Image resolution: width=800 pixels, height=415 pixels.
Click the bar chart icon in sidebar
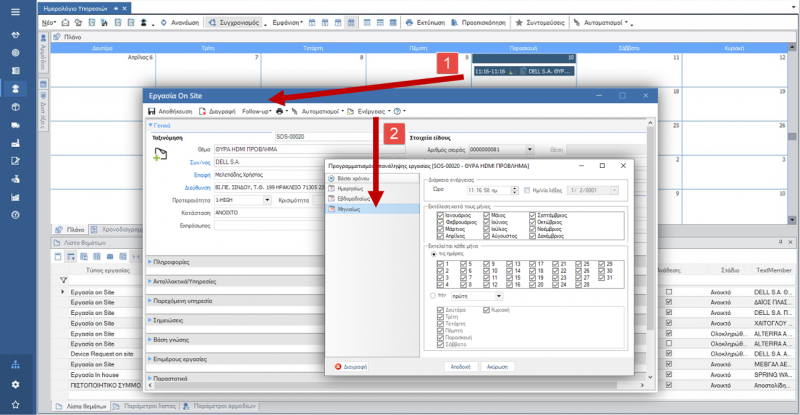15,197
